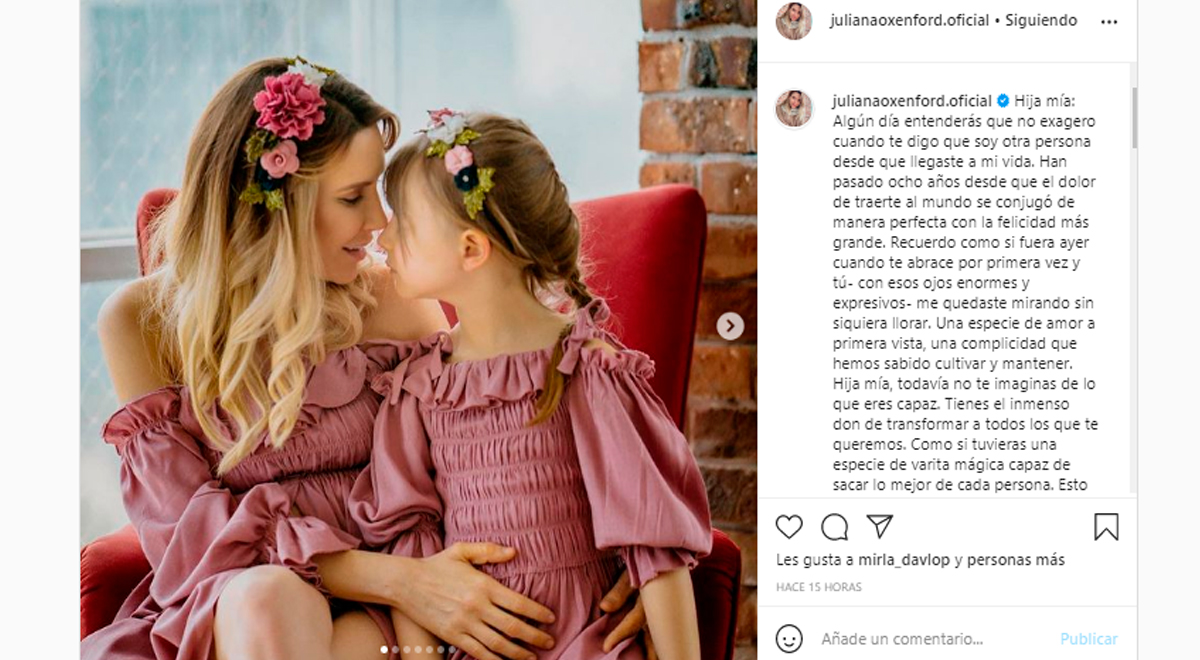Click profile avatar beside caption
Image resolution: width=1200 pixels, height=660 pixels.
(793, 109)
